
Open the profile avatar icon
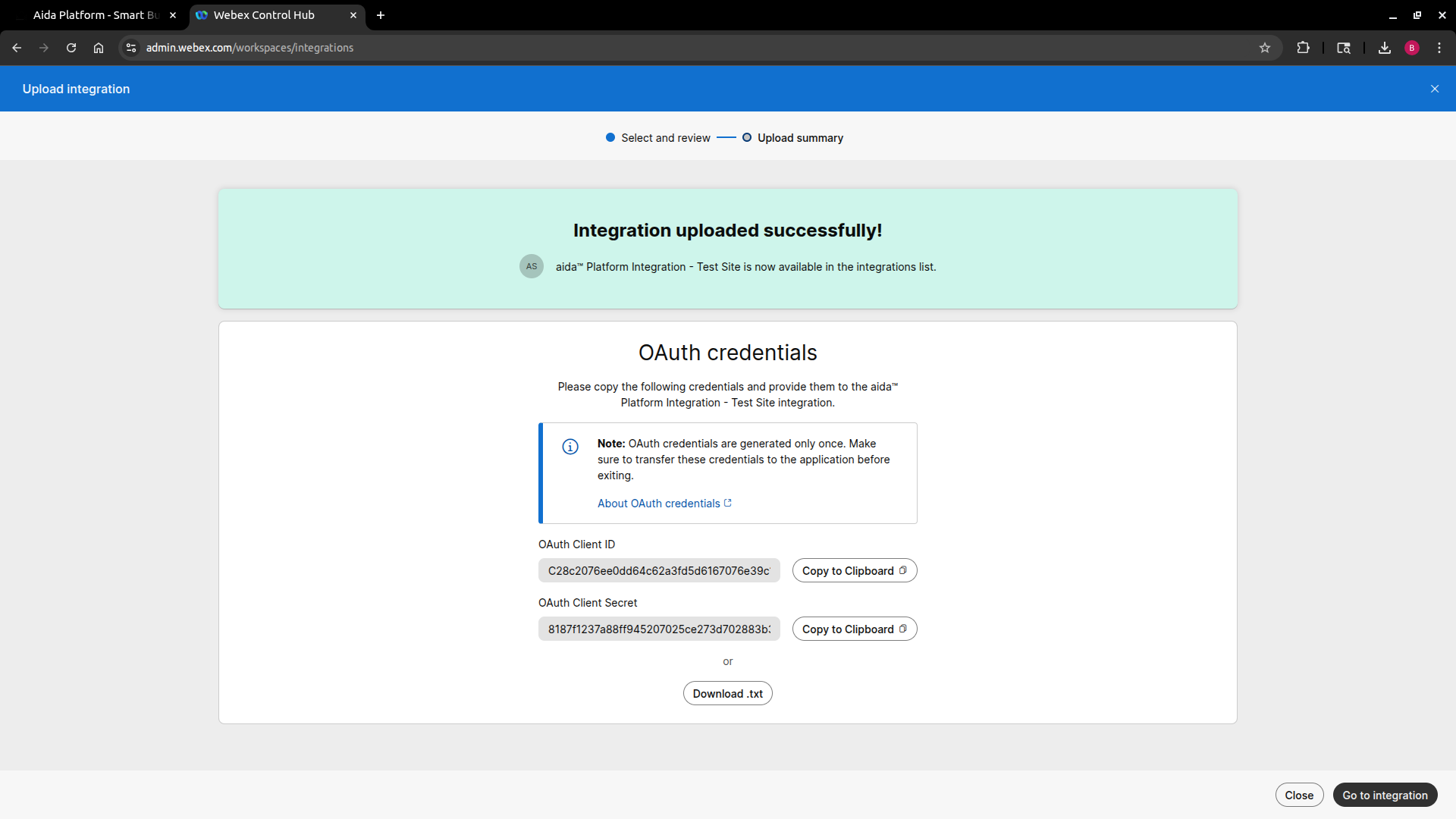pos(1411,48)
